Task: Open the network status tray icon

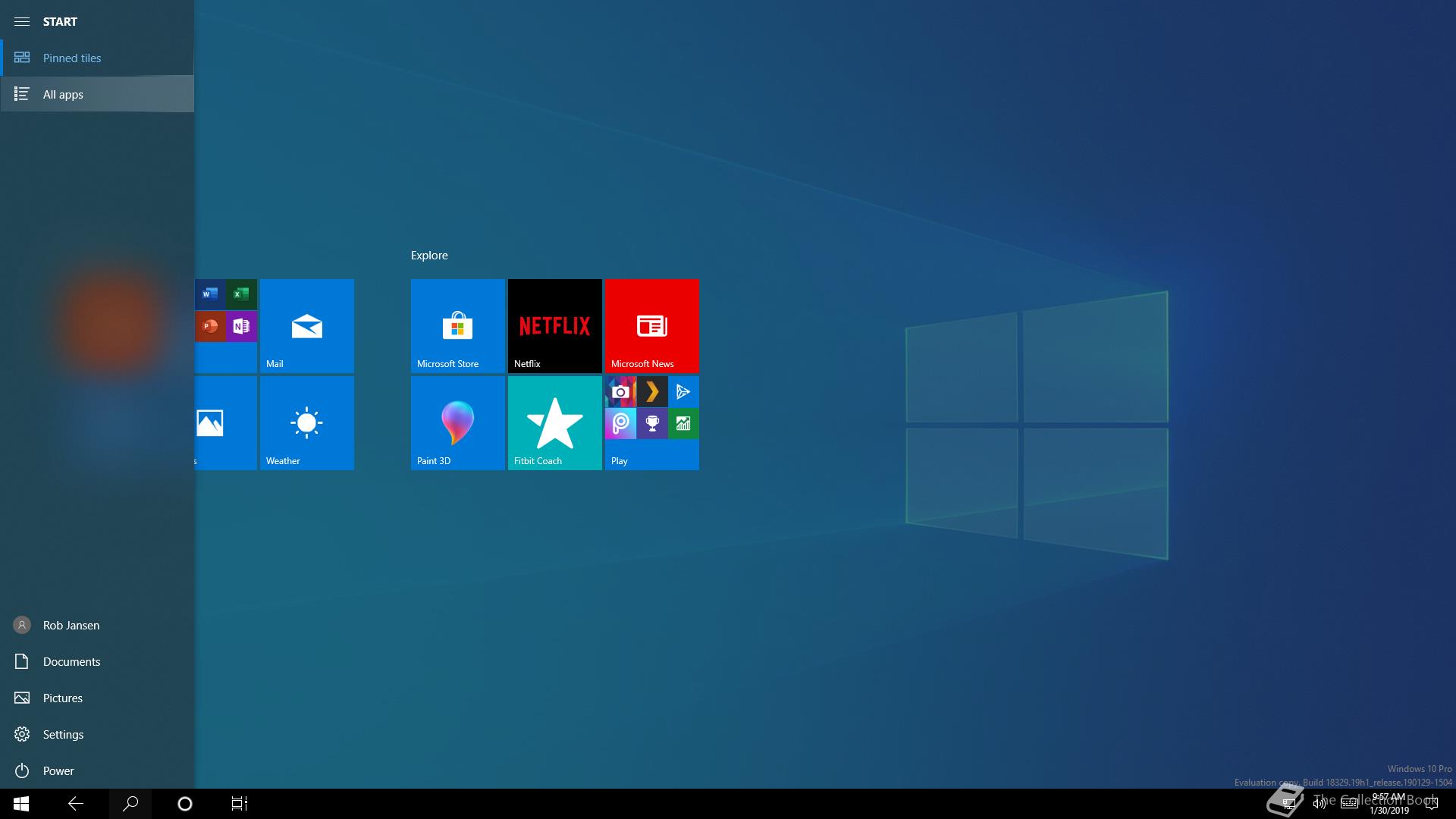Action: coord(1288,804)
